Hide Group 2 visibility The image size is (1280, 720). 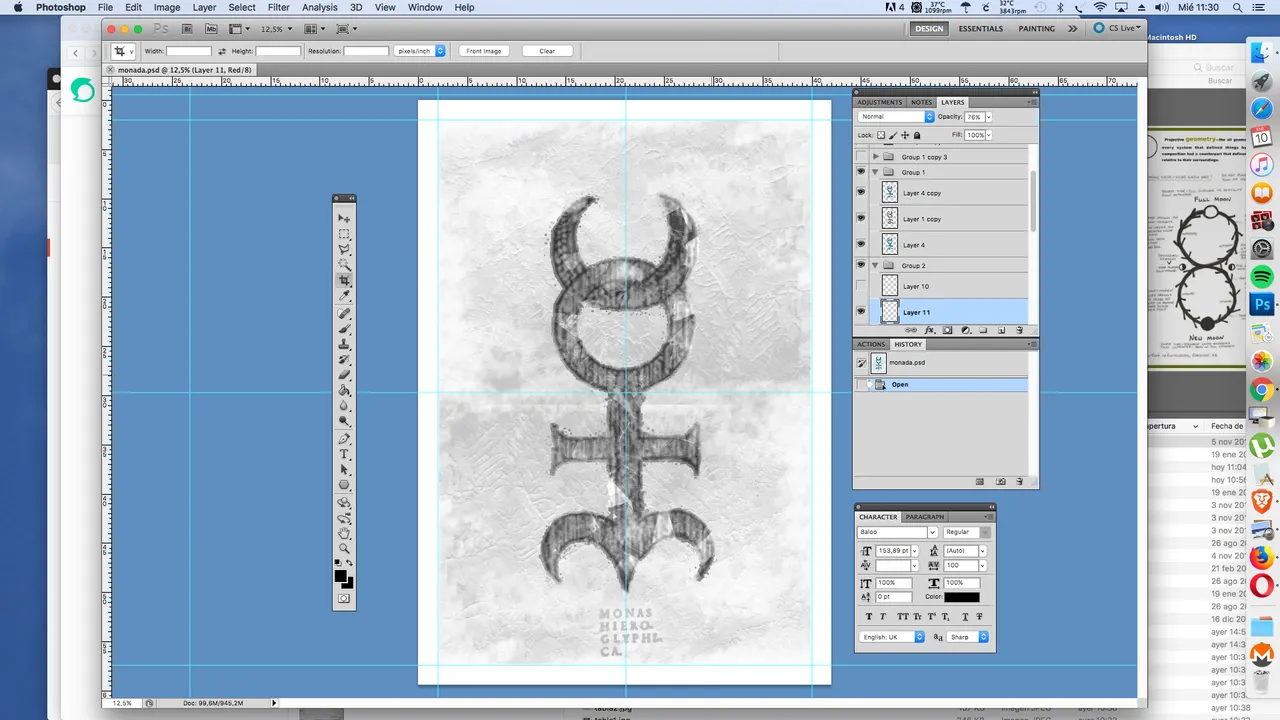[x=861, y=265]
